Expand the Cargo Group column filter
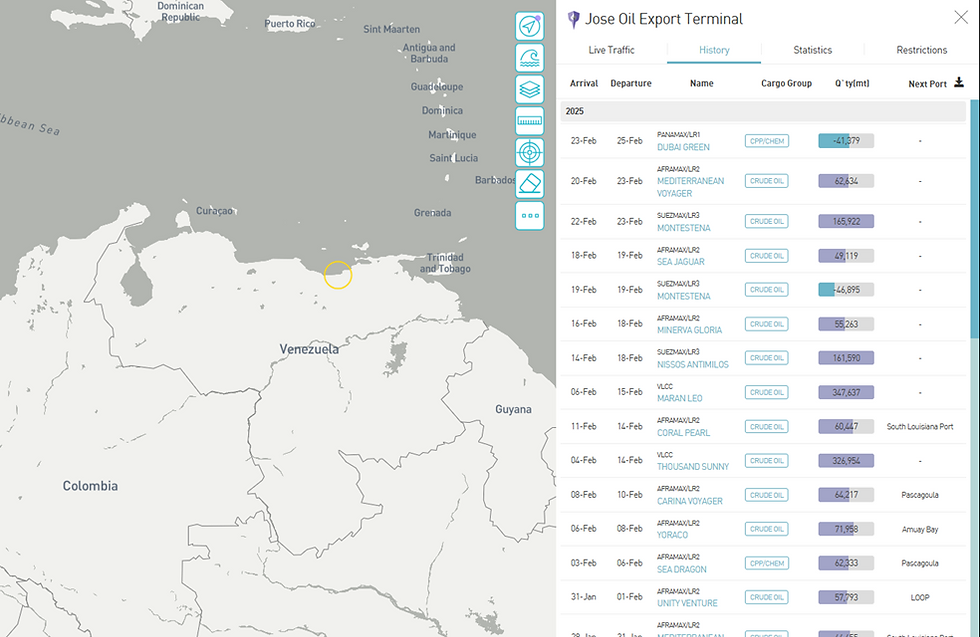This screenshot has height=637, width=980. 786,83
